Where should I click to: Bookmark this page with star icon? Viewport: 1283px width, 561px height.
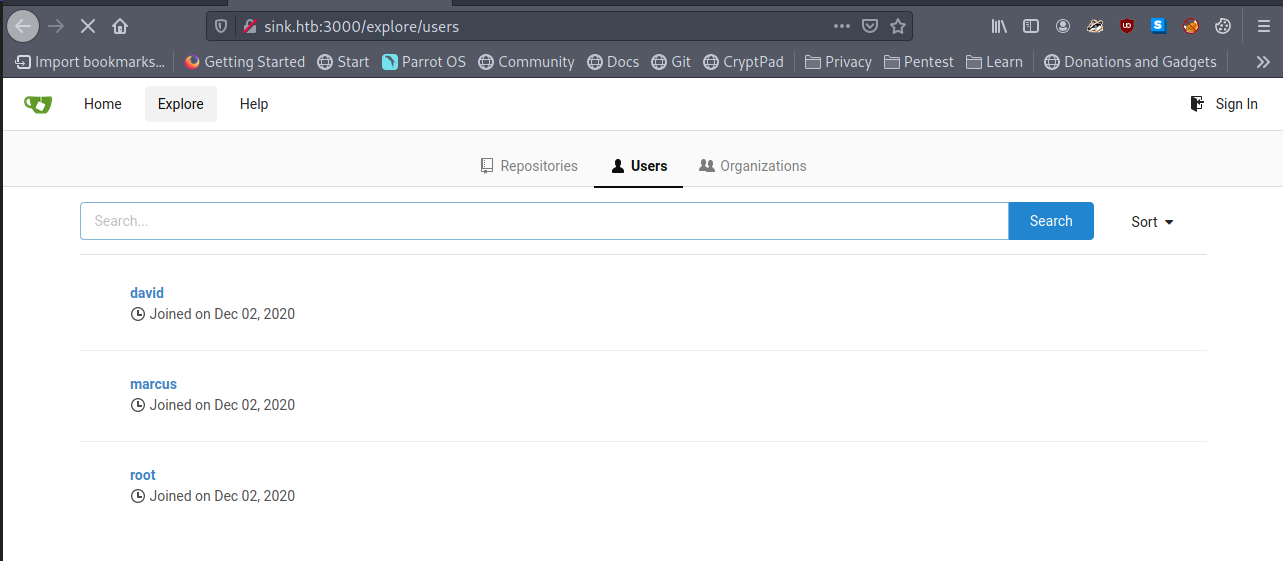coord(898,26)
